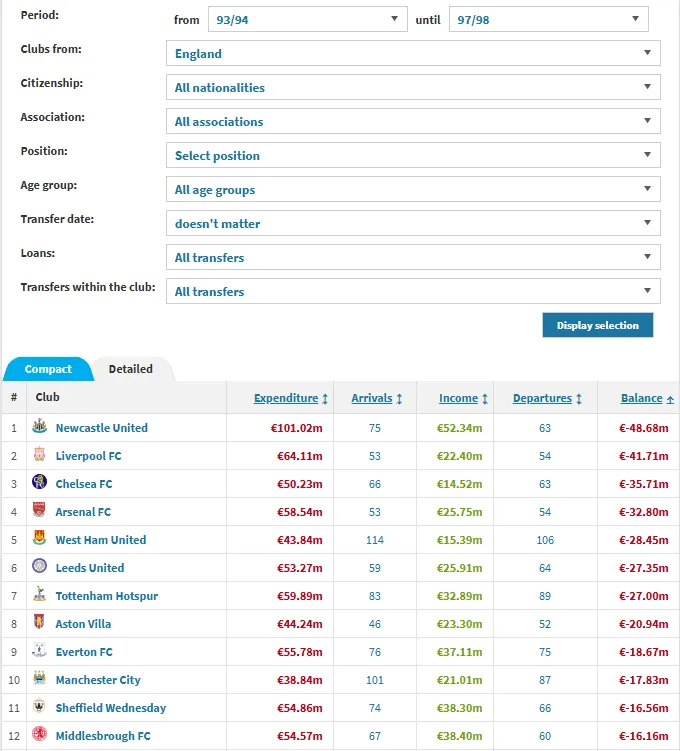Click the Aston Villa crest icon
The height and width of the screenshot is (751, 680).
tap(39, 624)
